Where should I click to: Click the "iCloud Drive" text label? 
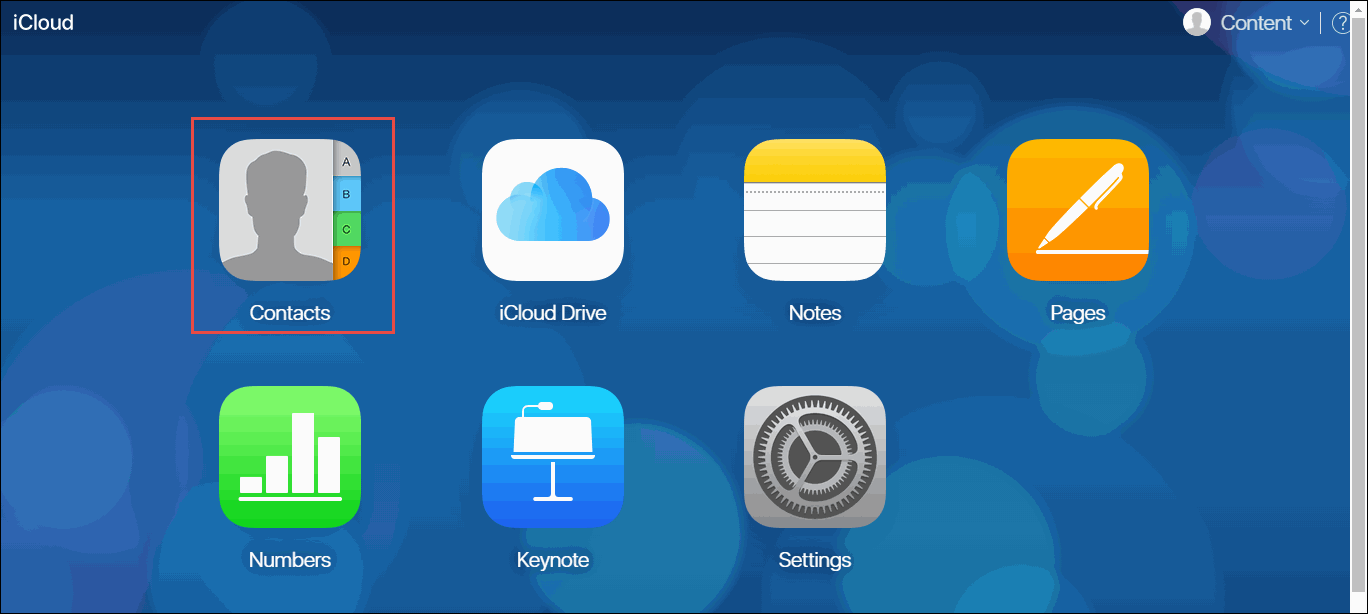coord(553,313)
